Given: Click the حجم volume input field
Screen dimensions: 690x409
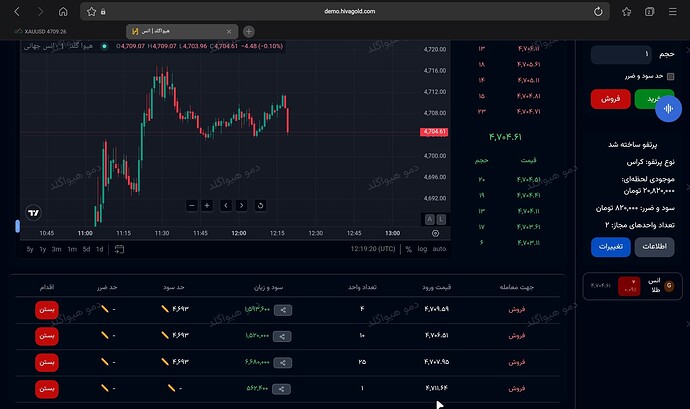Looking at the screenshot, I should click(621, 55).
